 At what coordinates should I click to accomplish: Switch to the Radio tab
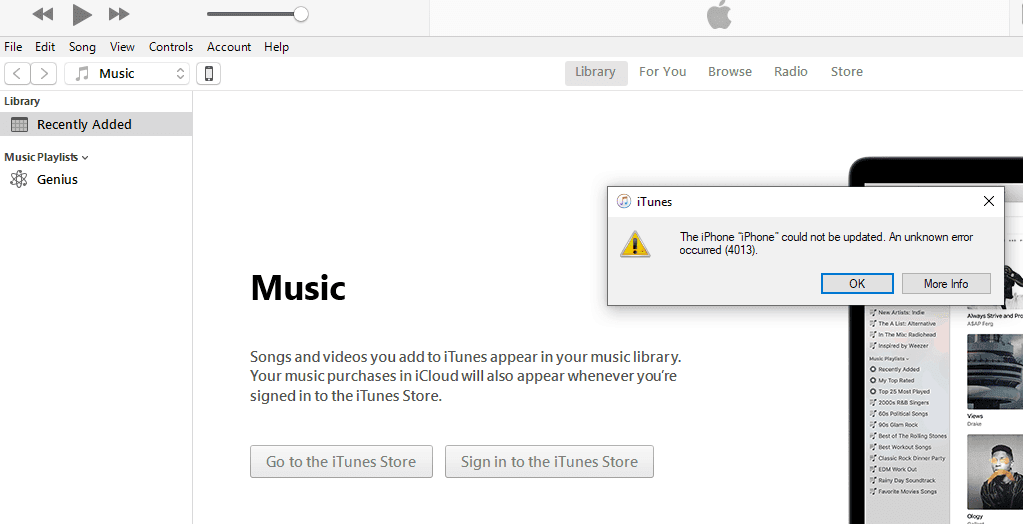(790, 72)
